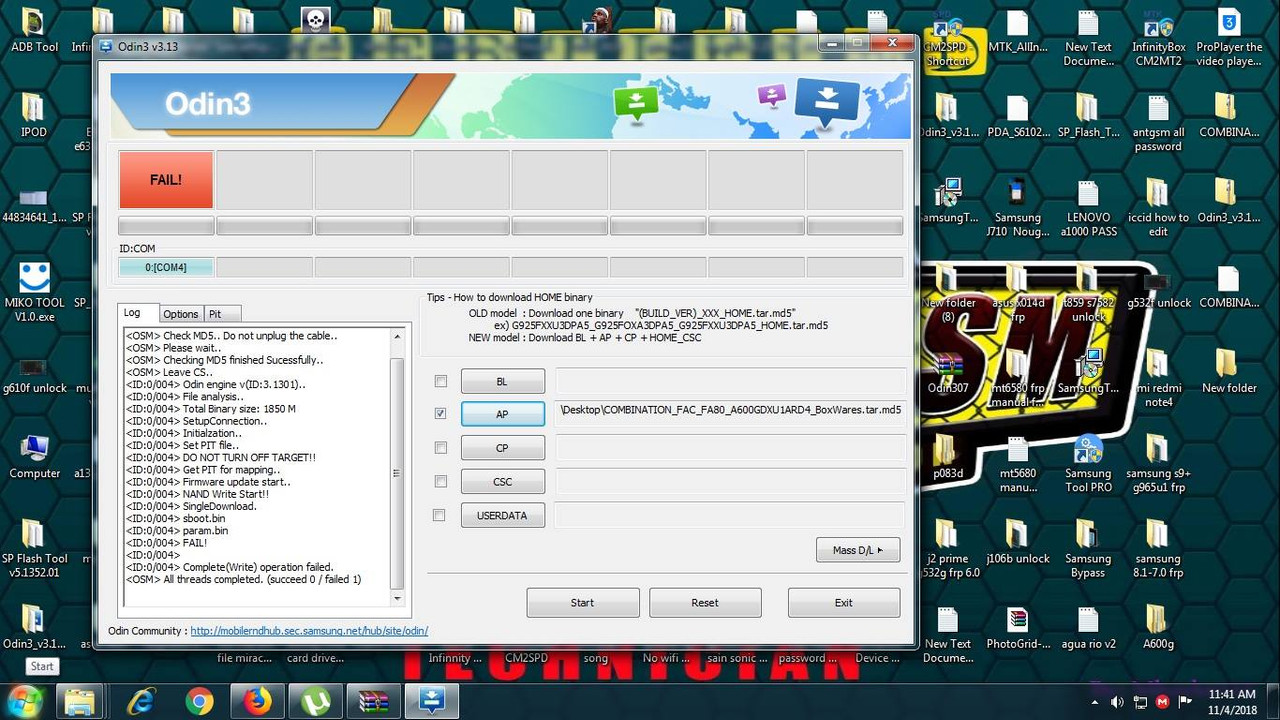Select the 0:[COM4] port box
The height and width of the screenshot is (720, 1280).
click(166, 267)
